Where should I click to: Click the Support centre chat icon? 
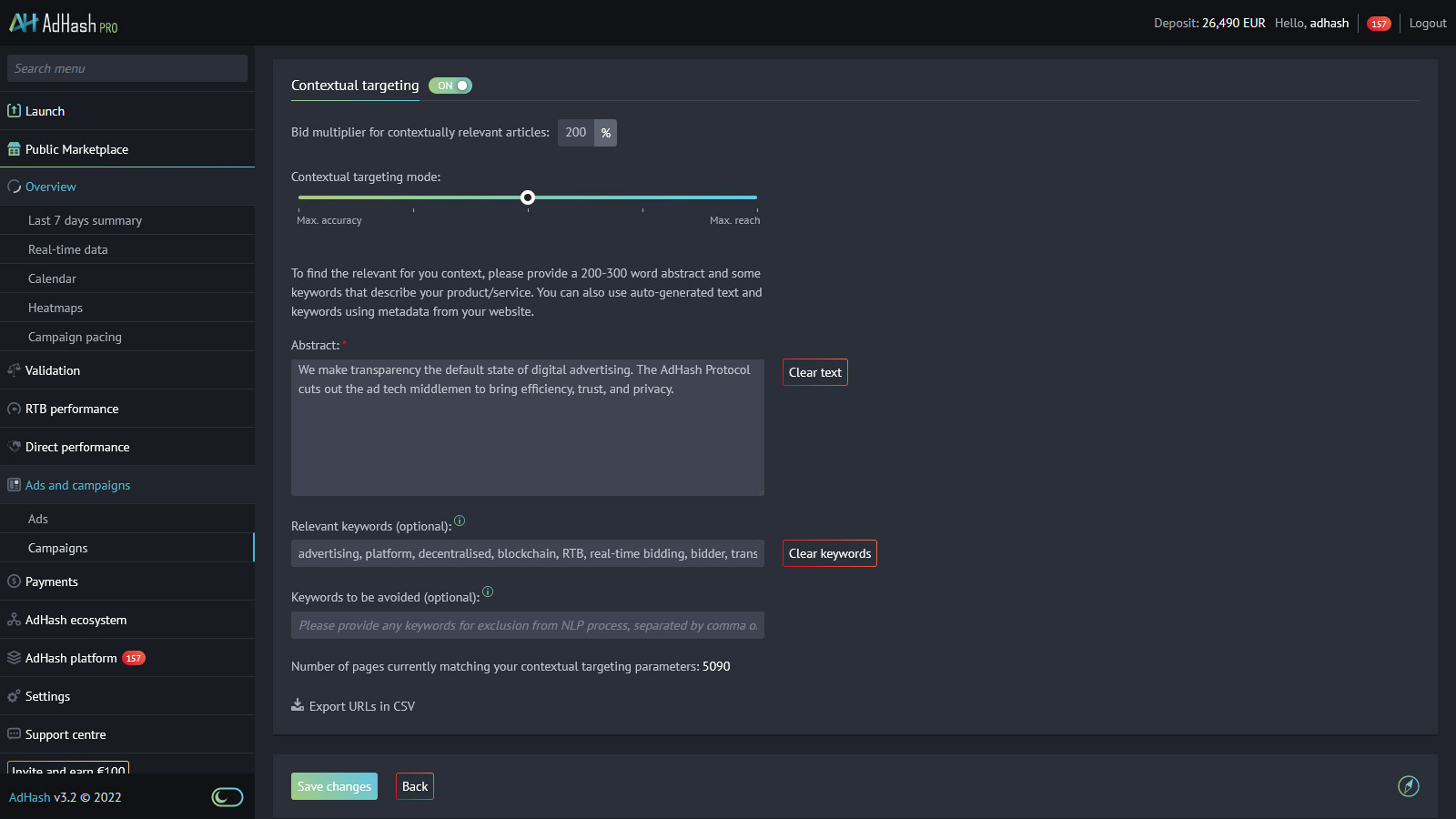pos(14,733)
